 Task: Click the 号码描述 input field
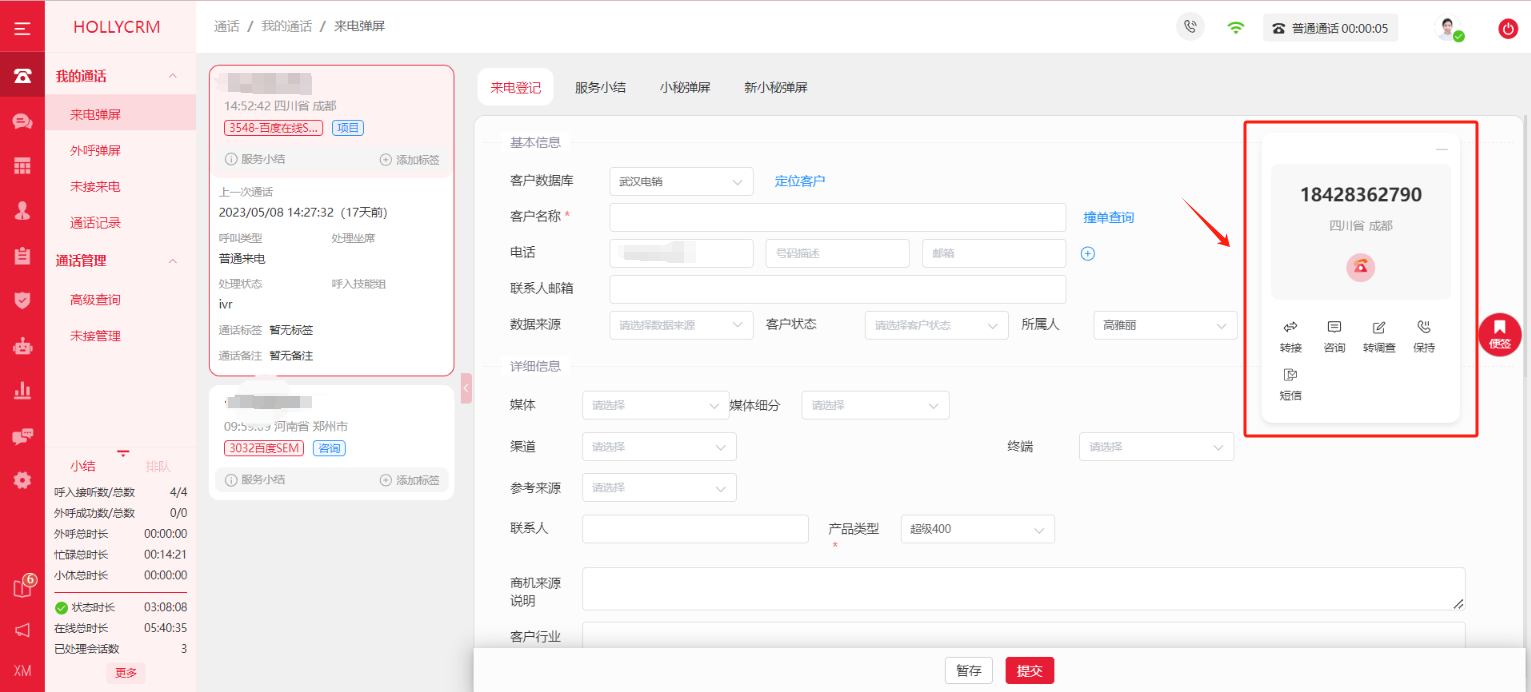[838, 253]
